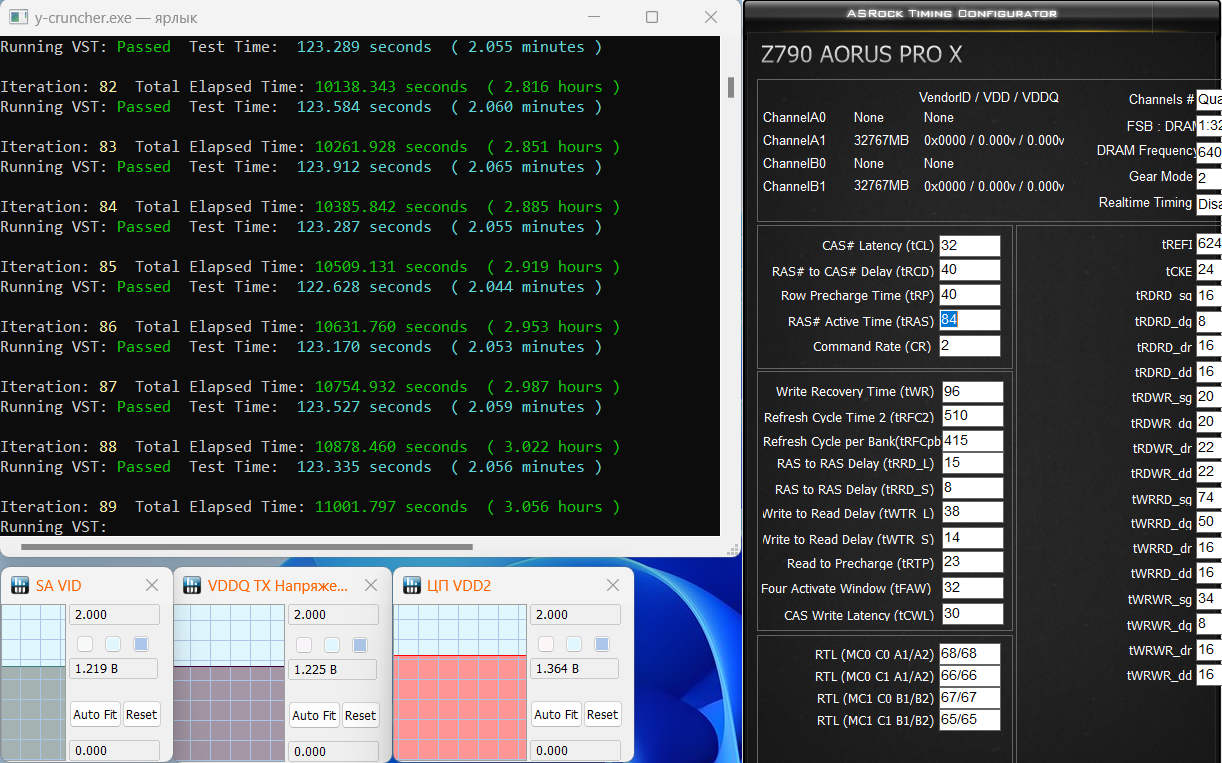Click the tCKE field showing 24
The width and height of the screenshot is (1222, 763).
tap(1209, 270)
